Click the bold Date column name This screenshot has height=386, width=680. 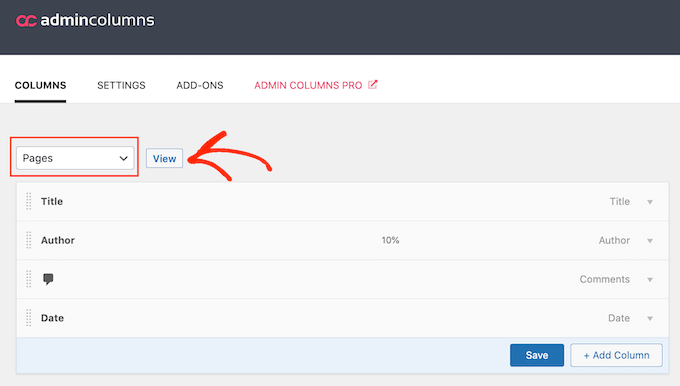(x=52, y=318)
